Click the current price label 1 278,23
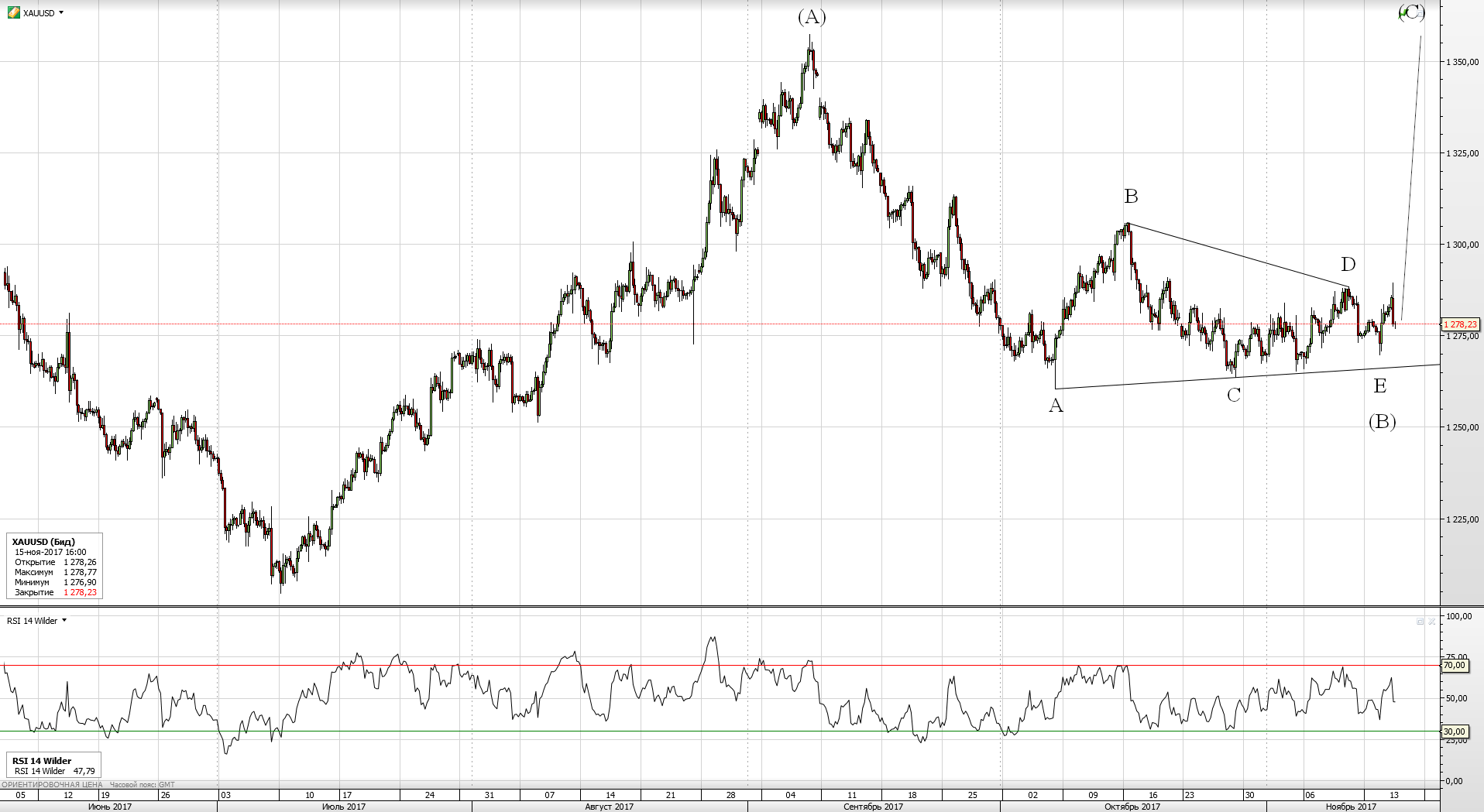Viewport: 1484px width, 812px height. point(1459,324)
